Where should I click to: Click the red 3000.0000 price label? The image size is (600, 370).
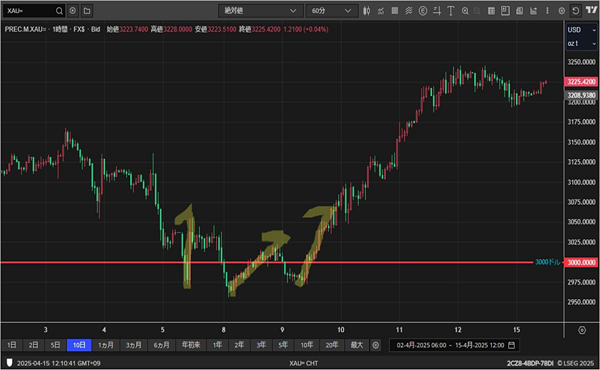(x=580, y=262)
